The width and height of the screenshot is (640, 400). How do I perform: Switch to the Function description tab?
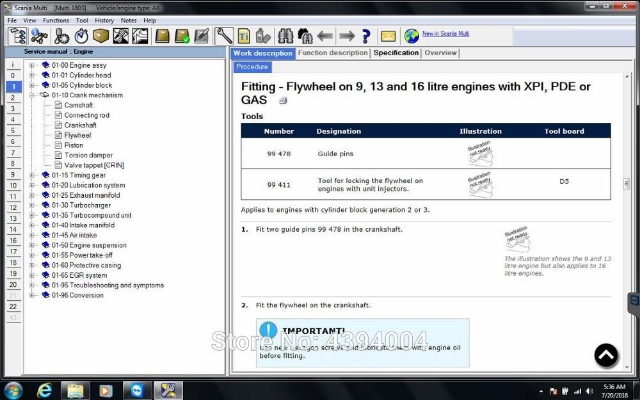point(333,53)
